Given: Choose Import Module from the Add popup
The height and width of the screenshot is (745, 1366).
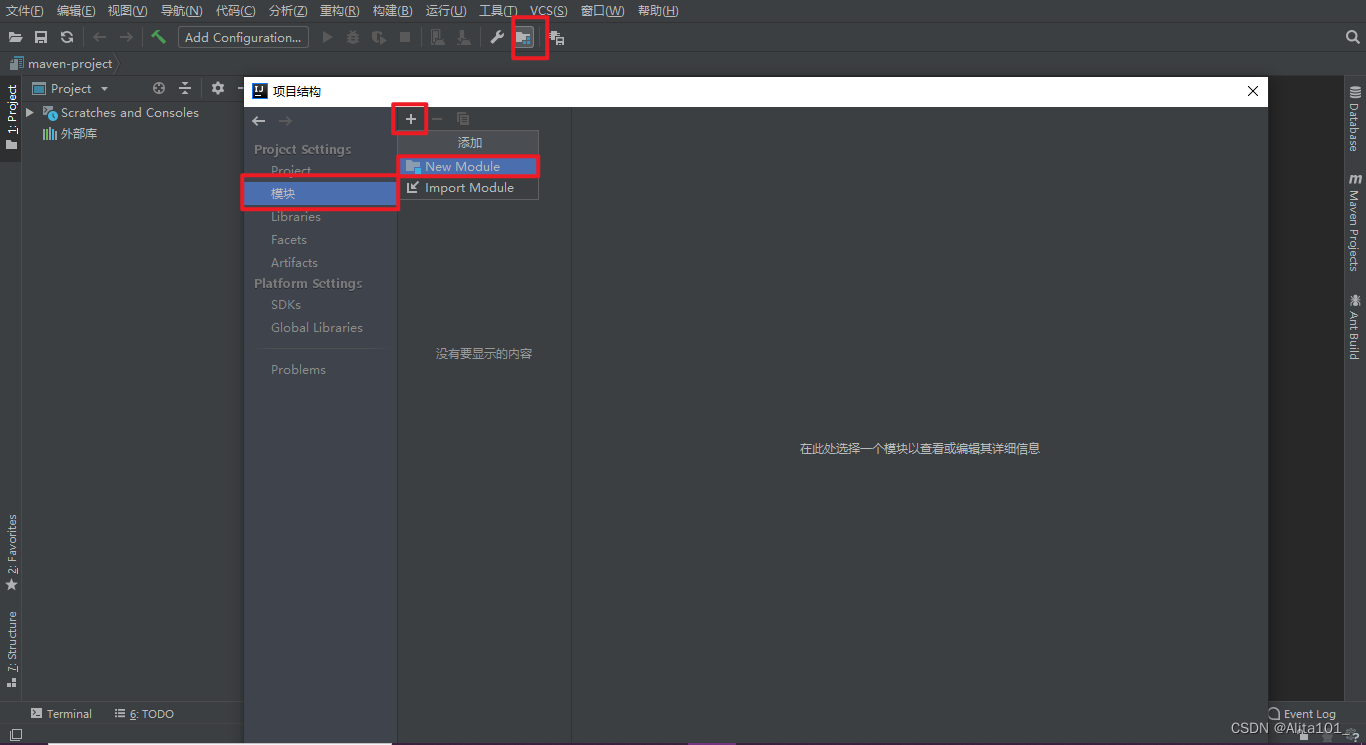Looking at the screenshot, I should (468, 187).
